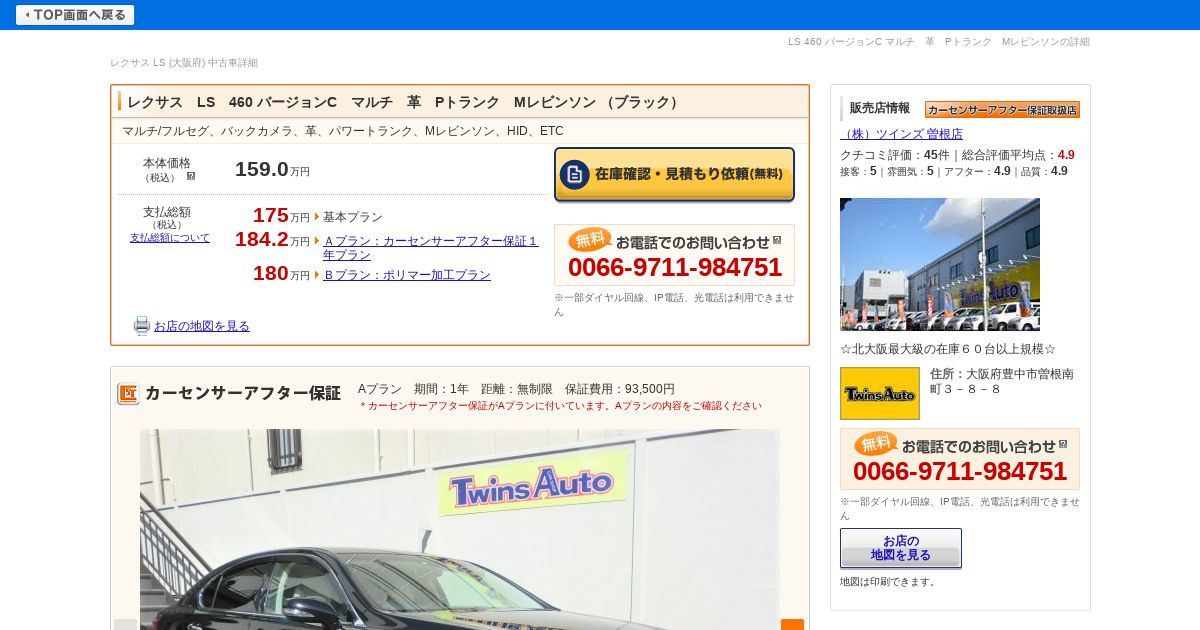The width and height of the screenshot is (1200, 630).
Task: Click Aプラン 期間：1年 warranty details
Action: pyautogui.click(x=516, y=389)
